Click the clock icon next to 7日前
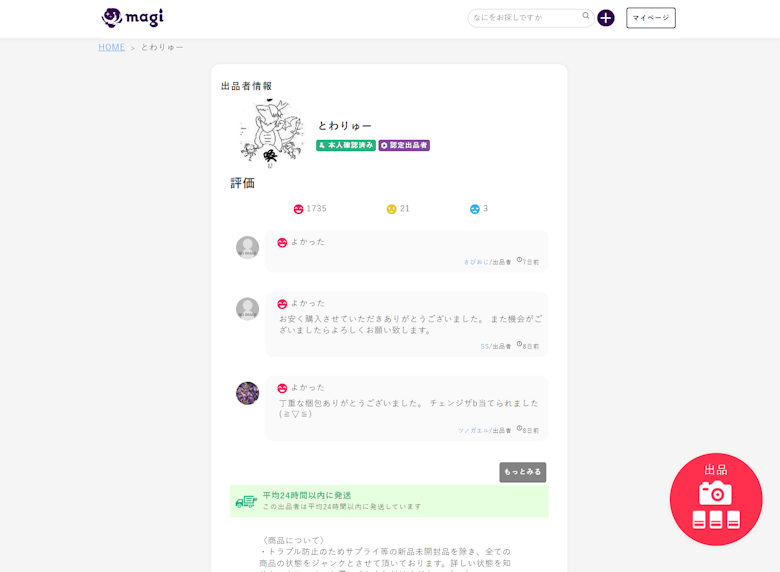This screenshot has width=780, height=572. pyautogui.click(x=519, y=260)
